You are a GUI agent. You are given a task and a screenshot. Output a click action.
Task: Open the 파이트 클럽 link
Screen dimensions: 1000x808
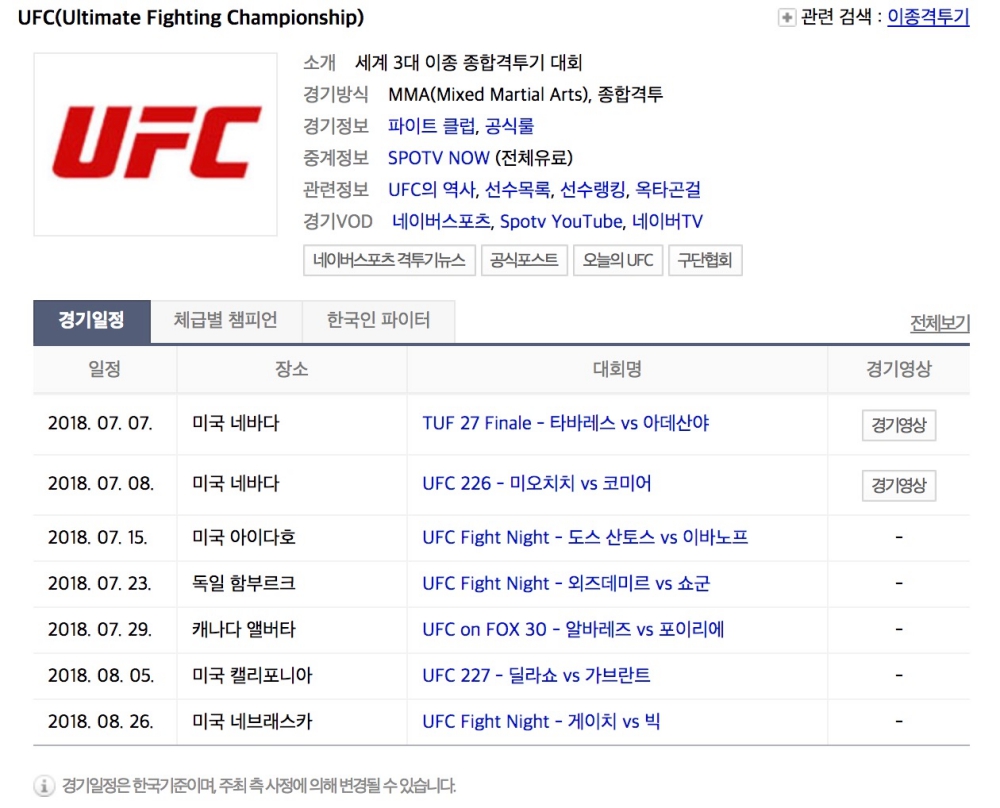[432, 126]
